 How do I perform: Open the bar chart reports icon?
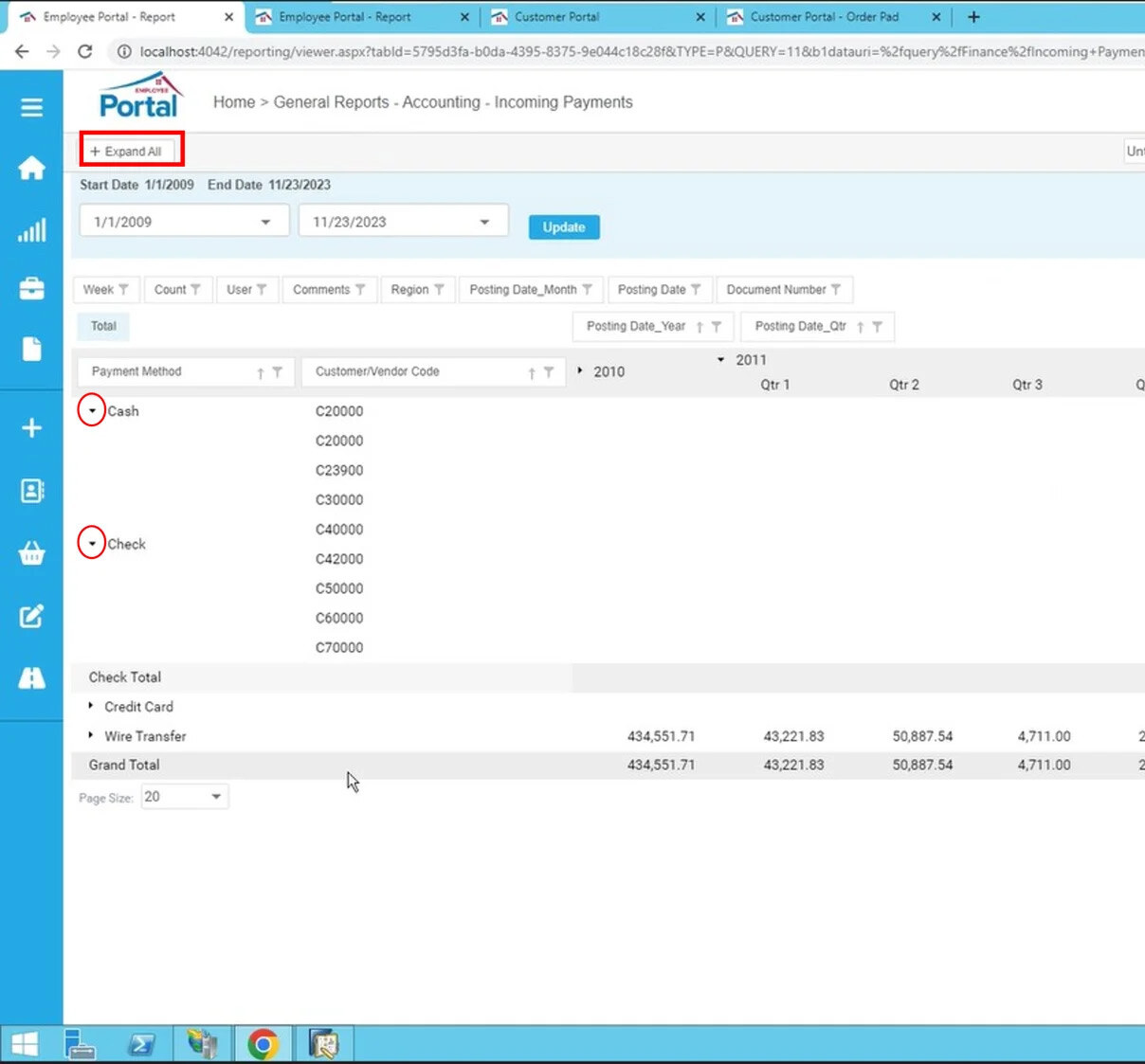[31, 230]
